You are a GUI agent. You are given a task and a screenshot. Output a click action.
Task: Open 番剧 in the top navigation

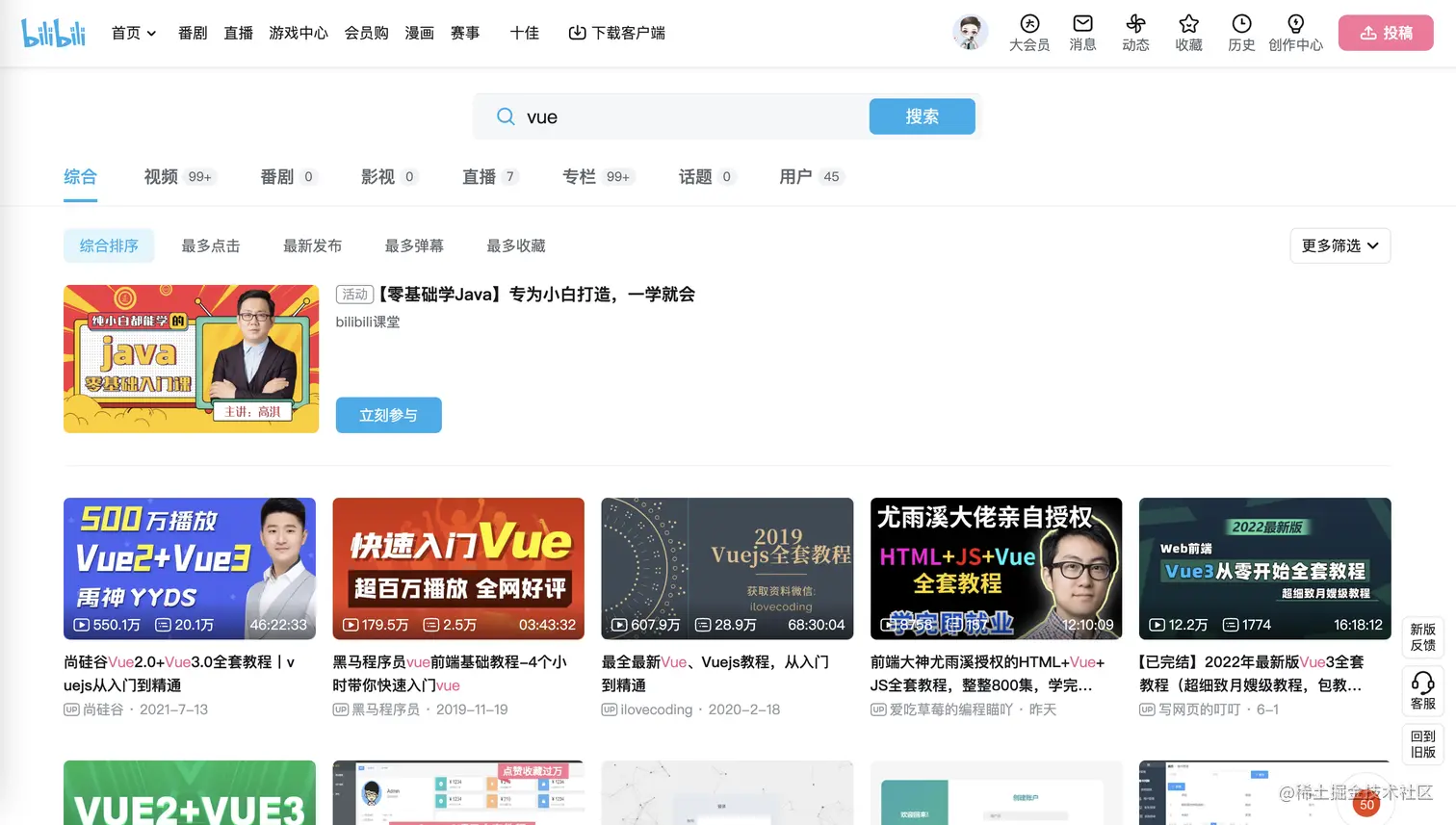click(x=193, y=33)
